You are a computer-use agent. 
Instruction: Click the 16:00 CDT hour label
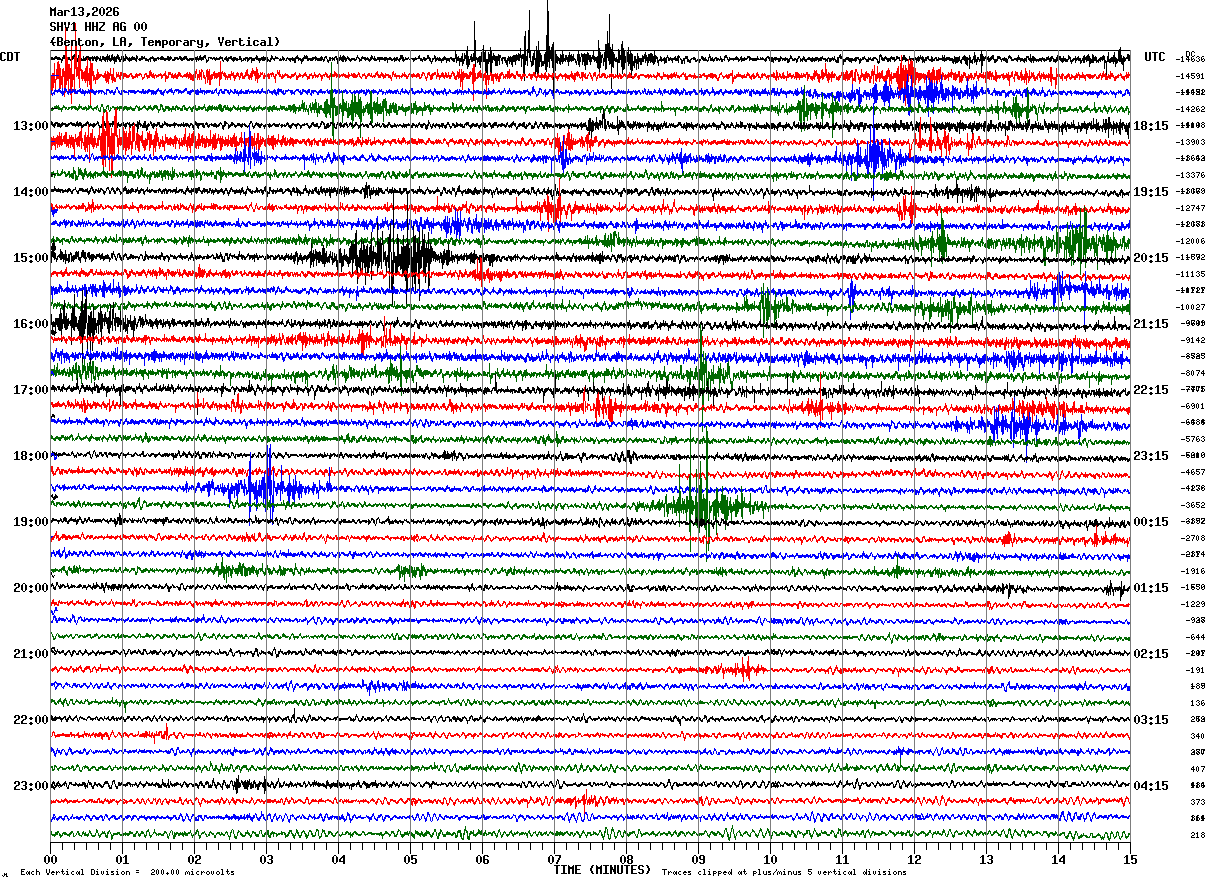(31, 324)
